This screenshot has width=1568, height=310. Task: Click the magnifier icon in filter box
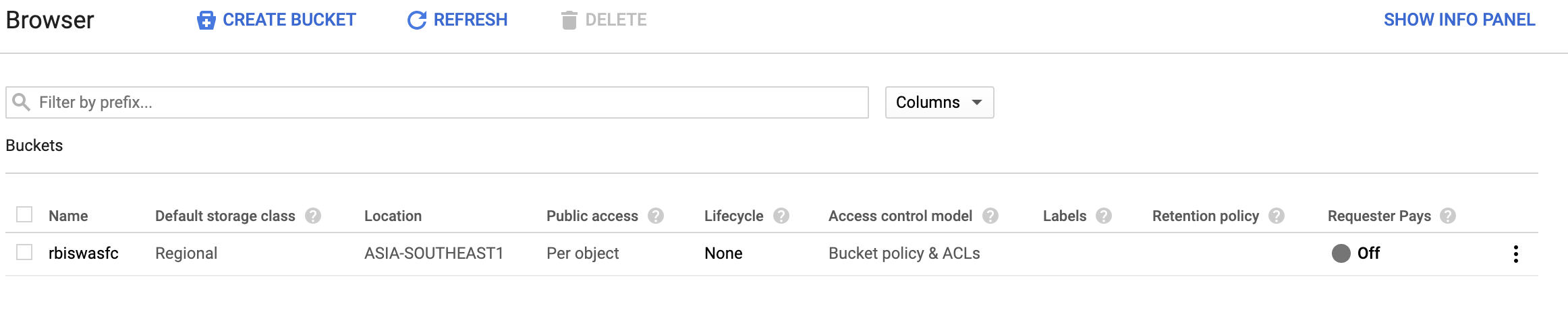[x=22, y=102]
